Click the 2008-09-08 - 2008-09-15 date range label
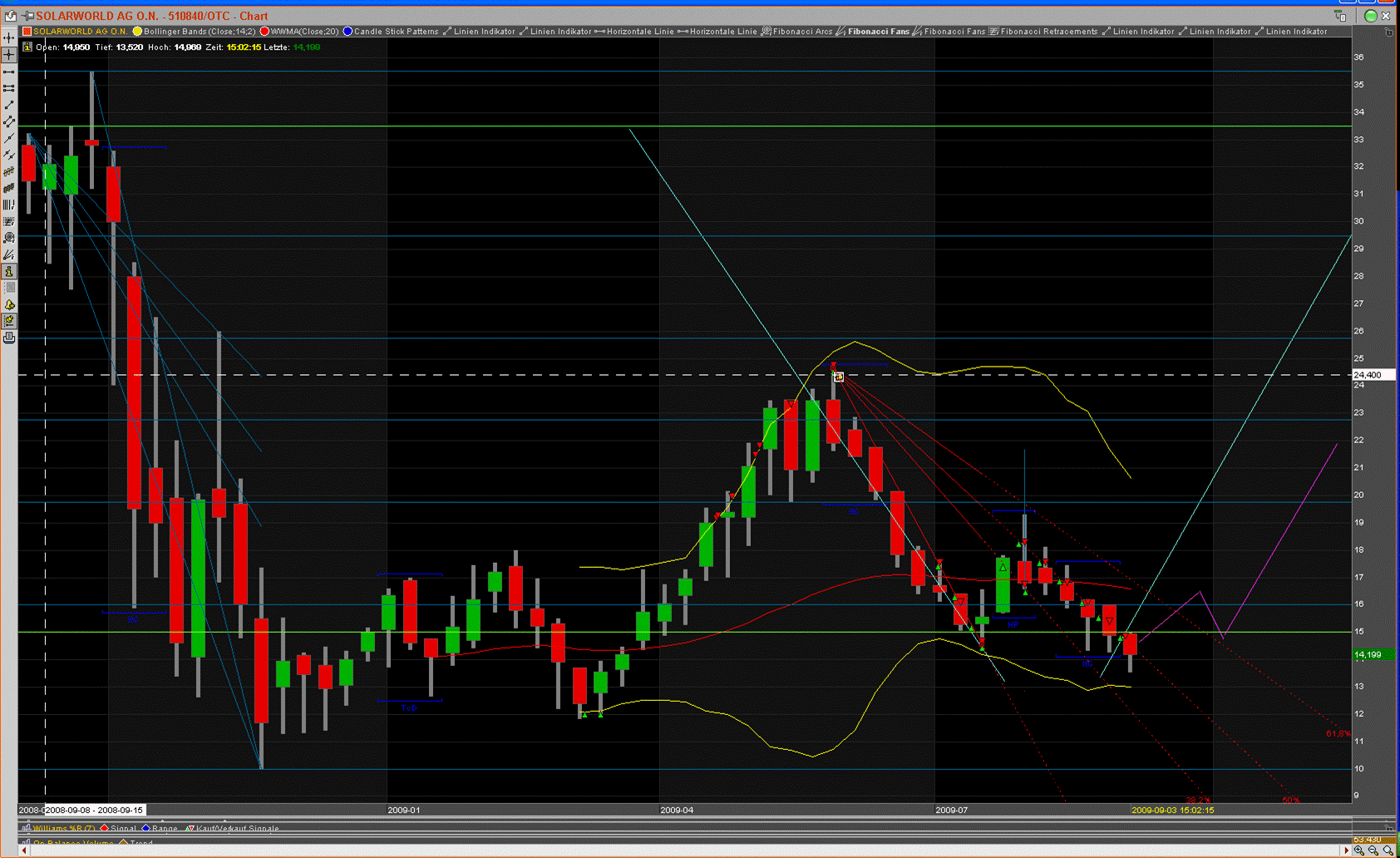Screen dimensions: 1400x858 click(x=94, y=810)
